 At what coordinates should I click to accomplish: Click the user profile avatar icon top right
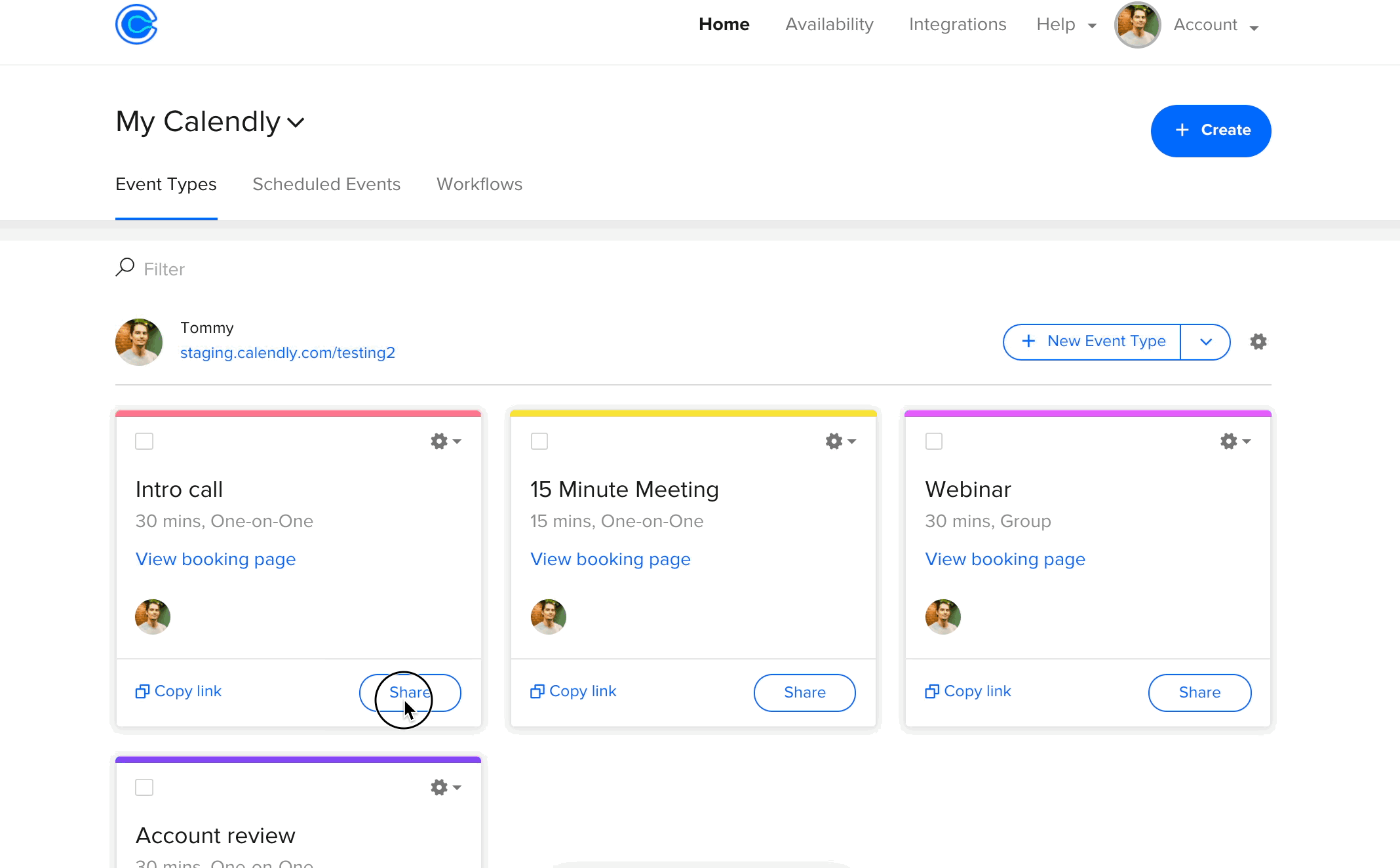pos(1138,25)
